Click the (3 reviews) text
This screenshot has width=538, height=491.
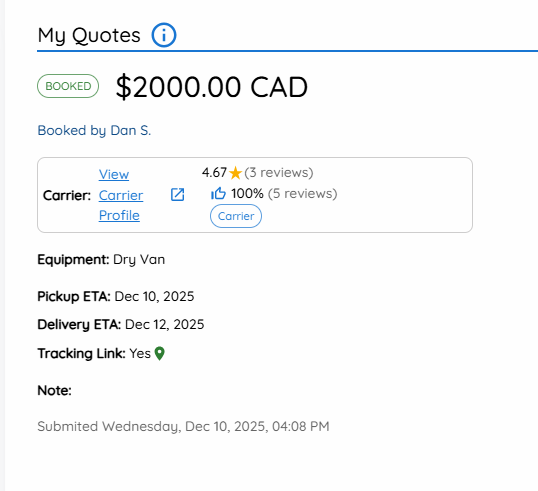(x=279, y=172)
